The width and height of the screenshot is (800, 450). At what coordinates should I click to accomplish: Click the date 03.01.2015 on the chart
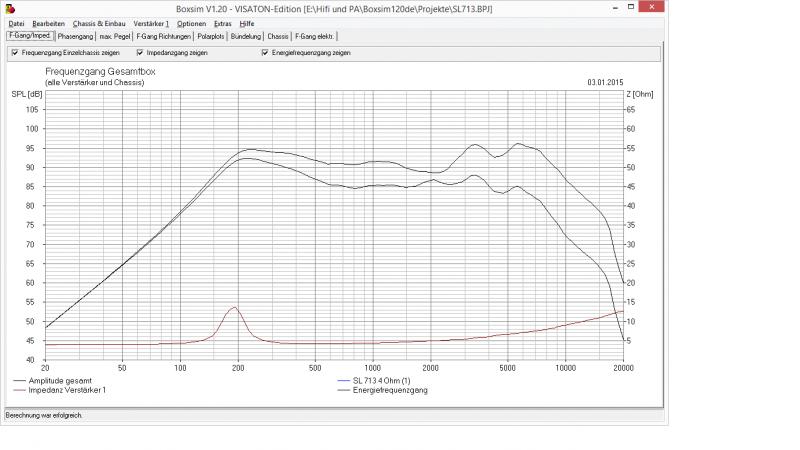point(605,82)
